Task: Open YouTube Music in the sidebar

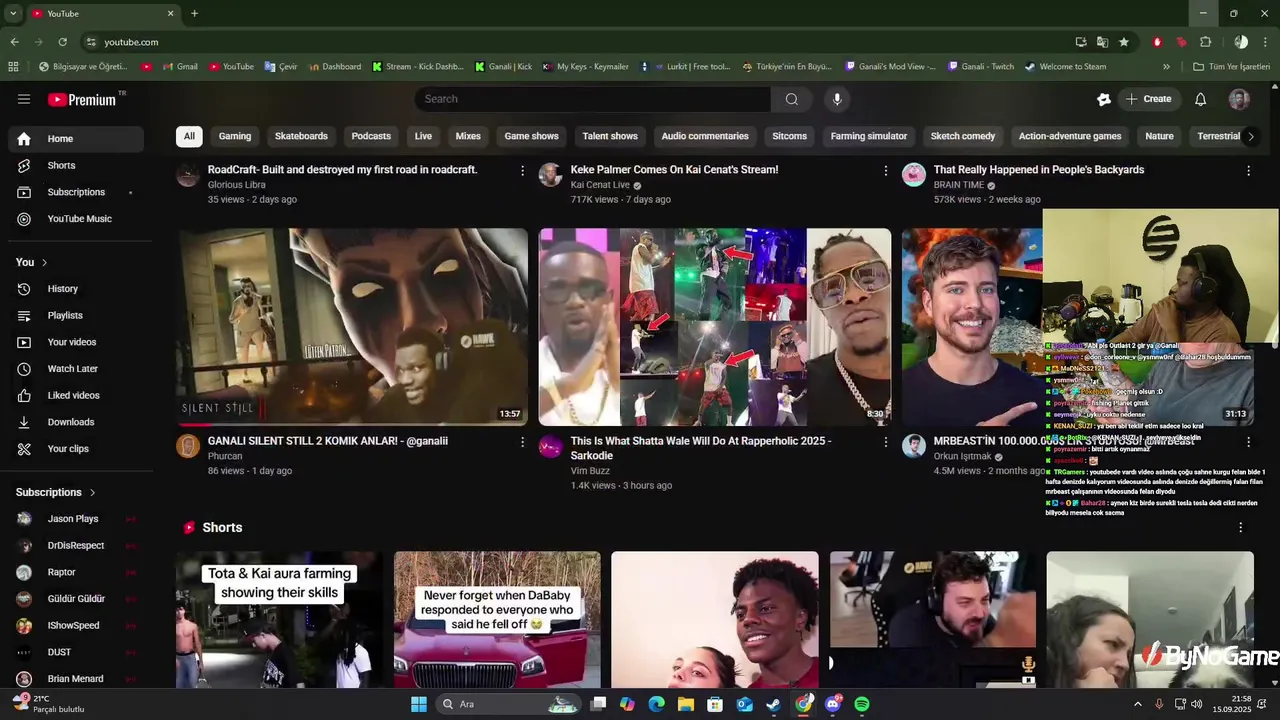Action: click(76, 219)
